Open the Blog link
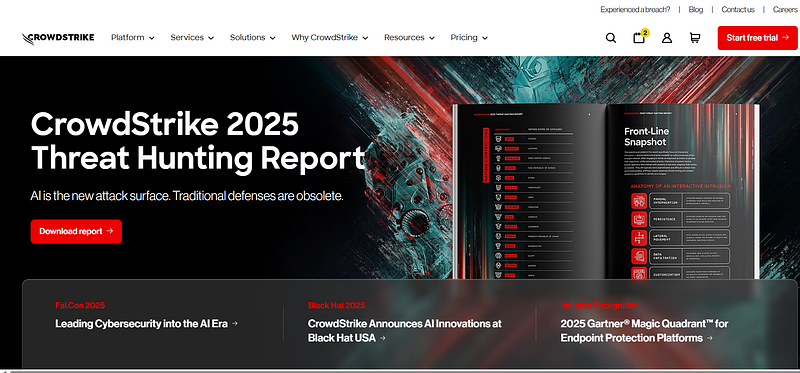Image resolution: width=800 pixels, height=373 pixels. click(695, 9)
